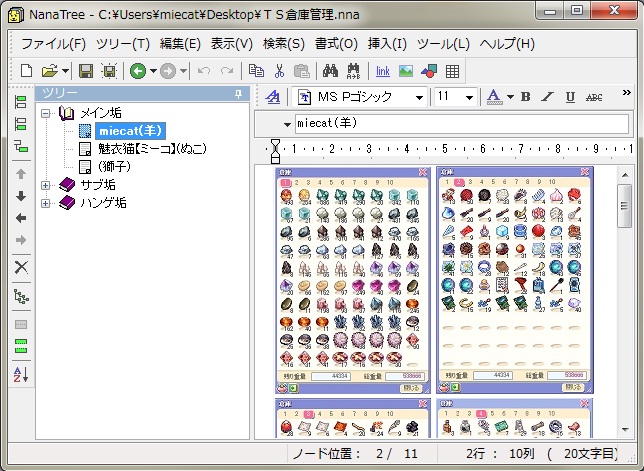Click the first-line indent marker on ruler
Screen dimensions: 644x471
point(275,143)
